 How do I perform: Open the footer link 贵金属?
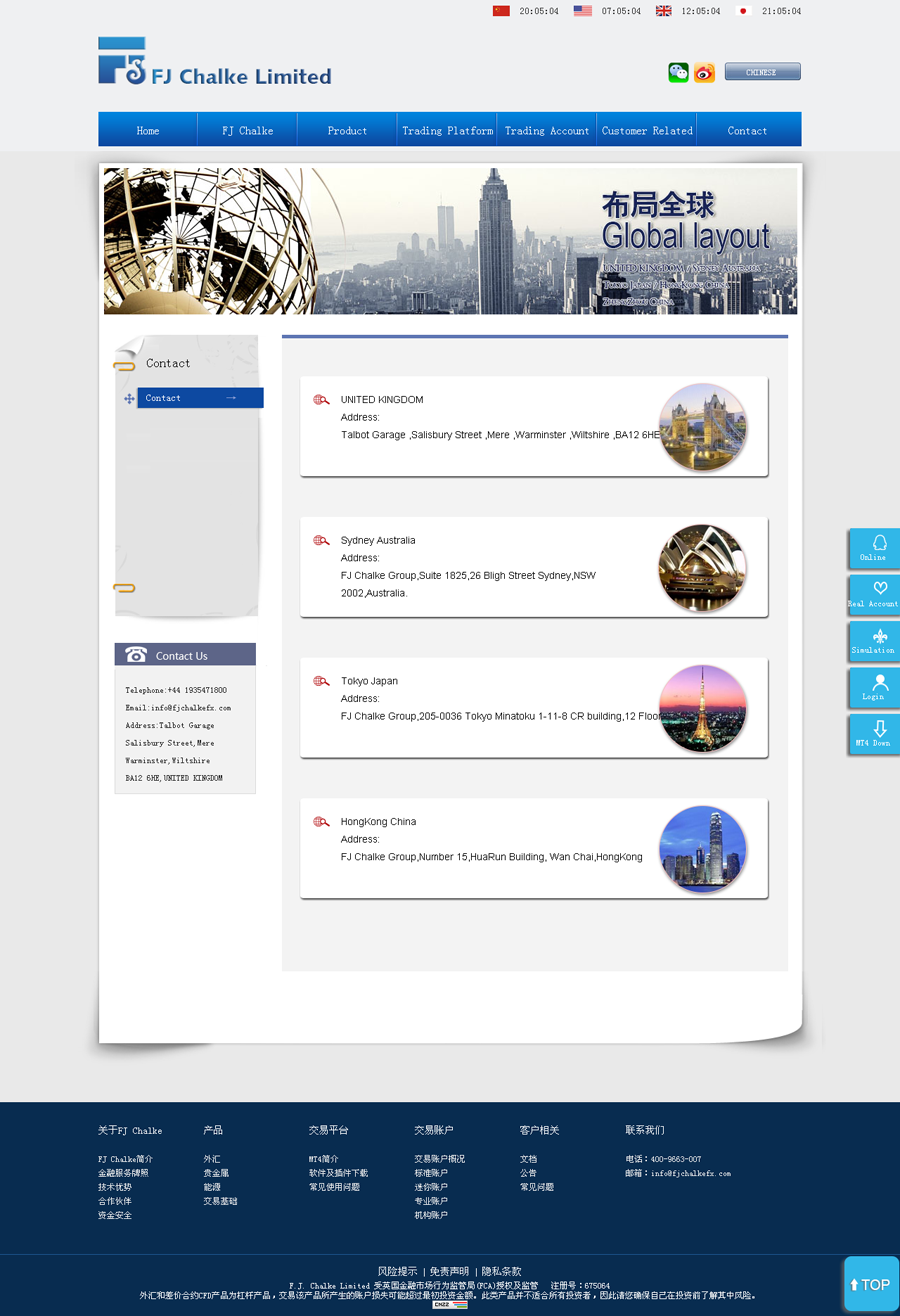pos(216,1173)
